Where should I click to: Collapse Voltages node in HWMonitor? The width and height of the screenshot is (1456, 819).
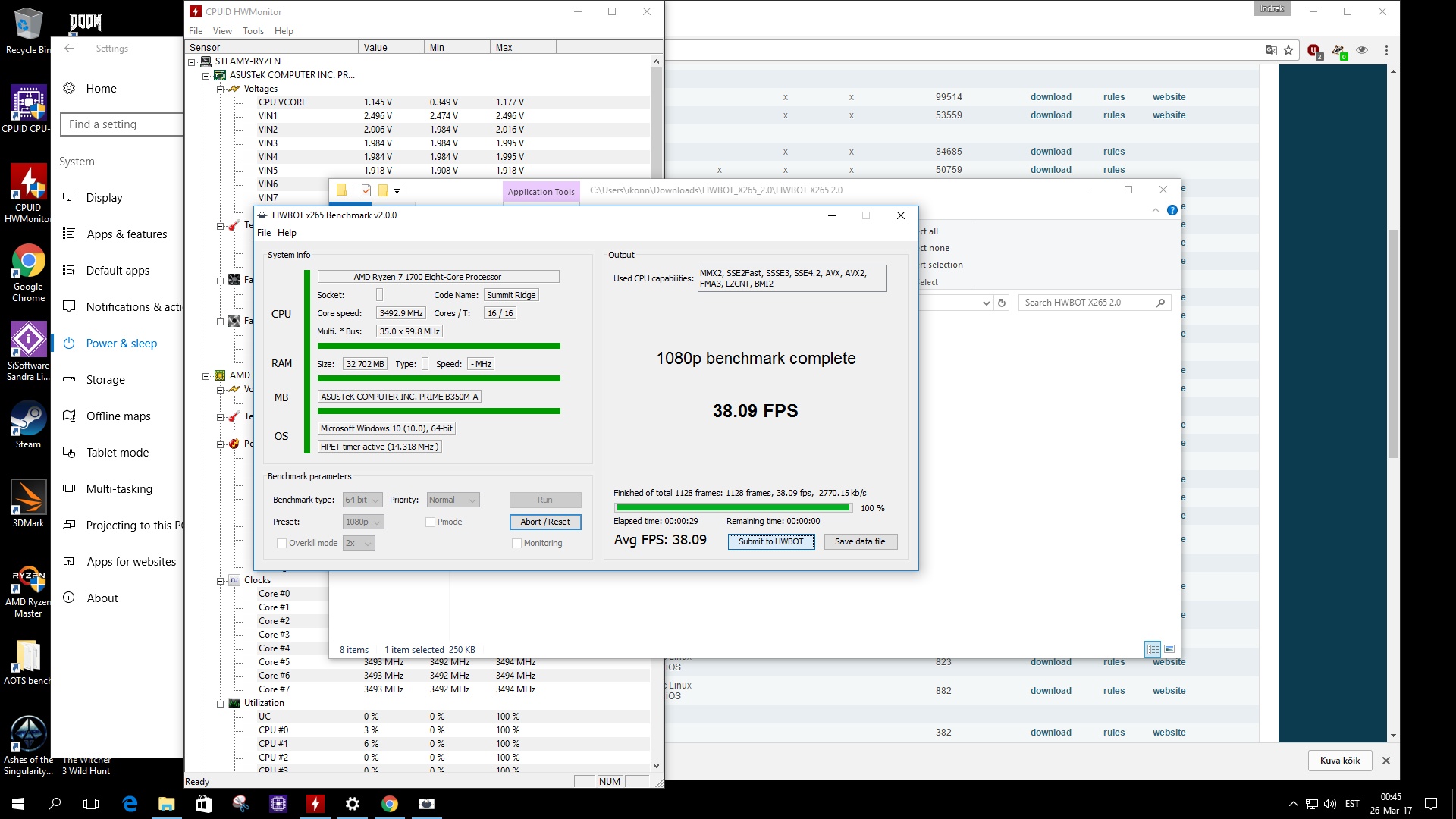click(221, 89)
